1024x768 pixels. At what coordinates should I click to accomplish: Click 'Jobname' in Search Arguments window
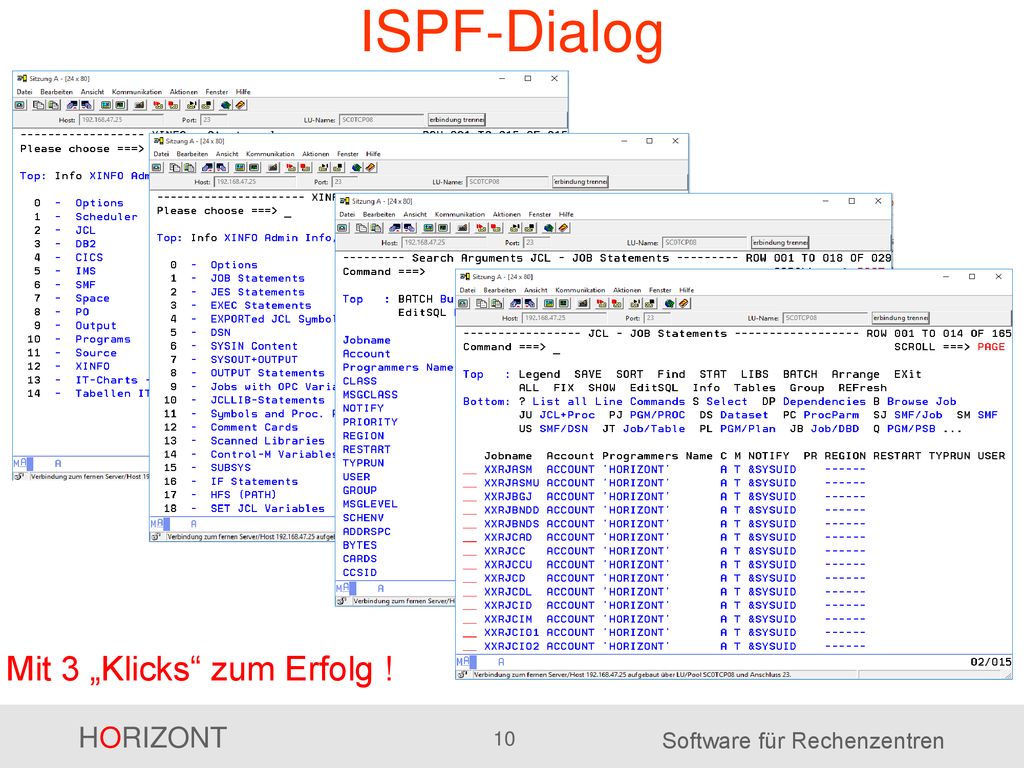(366, 340)
